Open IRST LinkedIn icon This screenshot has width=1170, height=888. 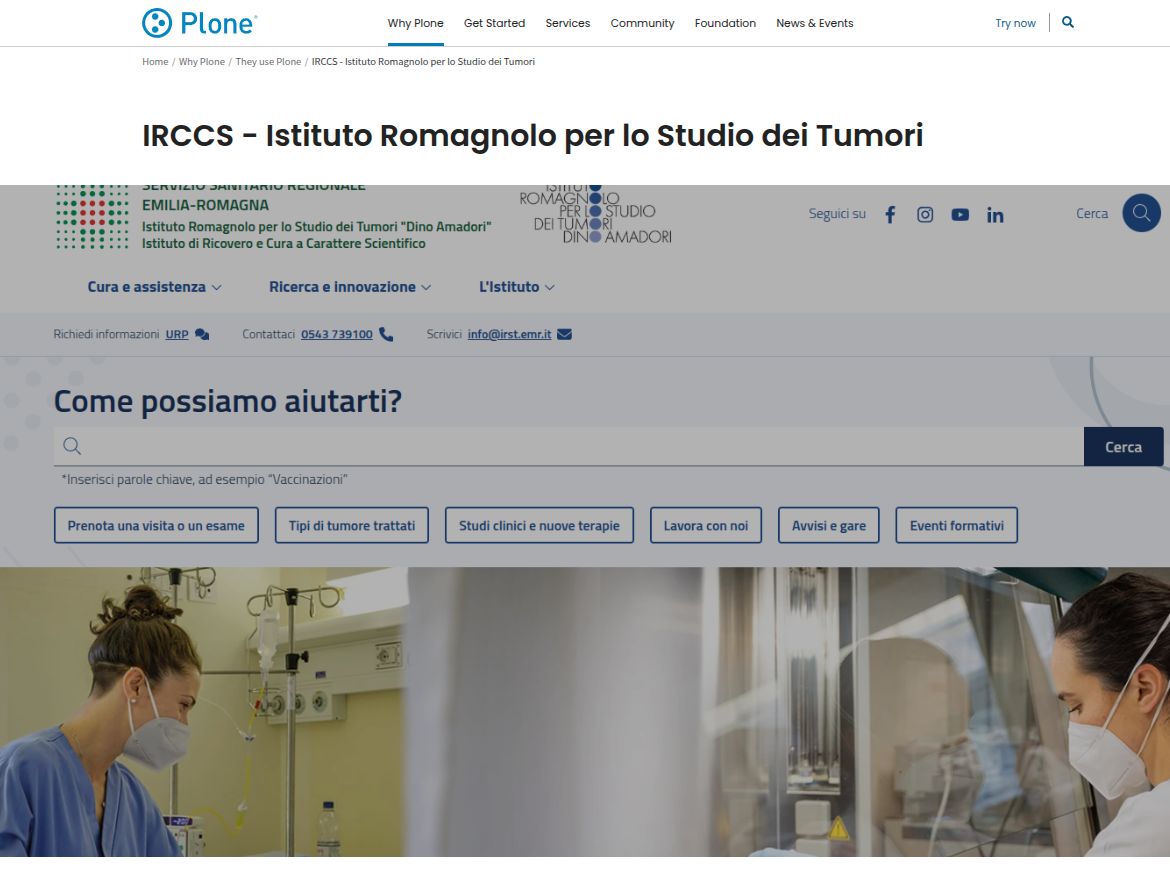pos(995,215)
